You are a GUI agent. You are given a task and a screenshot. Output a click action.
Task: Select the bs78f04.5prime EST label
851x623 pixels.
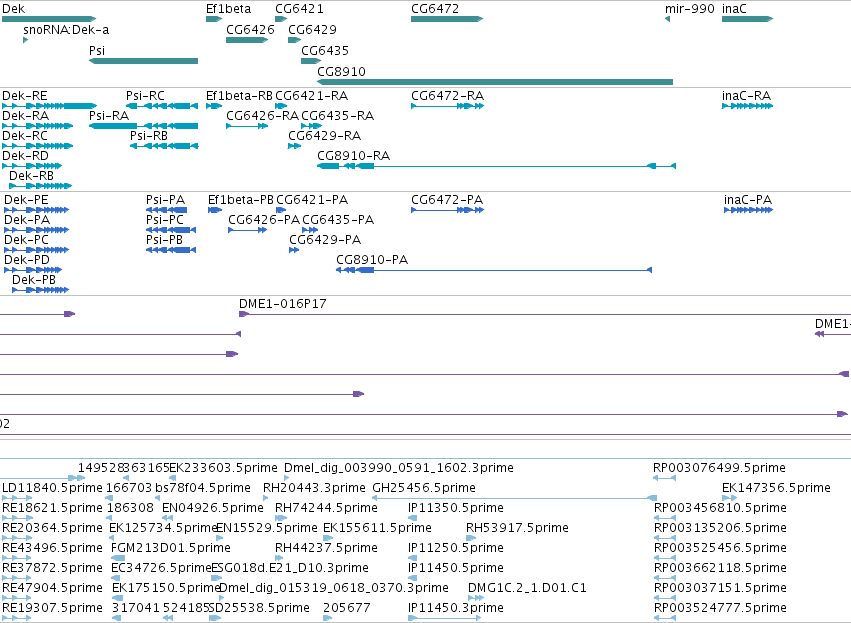(x=203, y=488)
